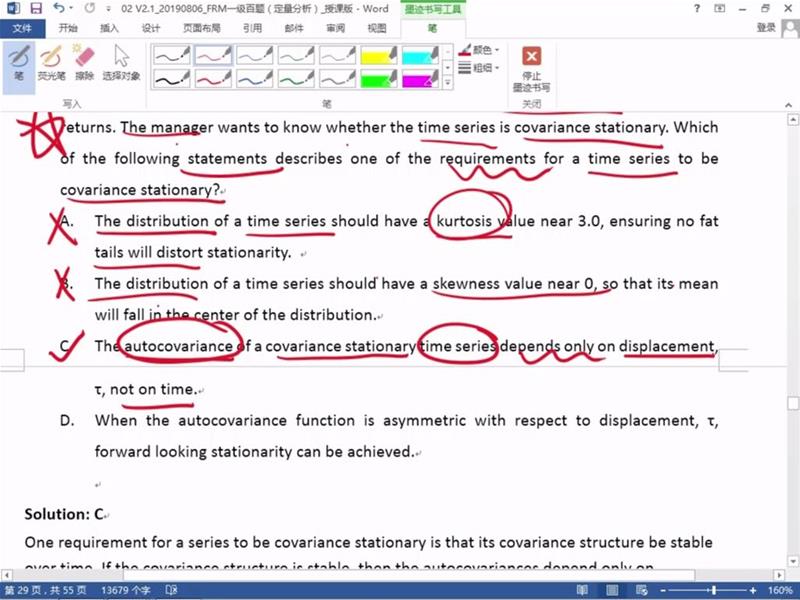Click the vertical scrollbar thumb
800x600 pixels.
pyautogui.click(x=793, y=404)
